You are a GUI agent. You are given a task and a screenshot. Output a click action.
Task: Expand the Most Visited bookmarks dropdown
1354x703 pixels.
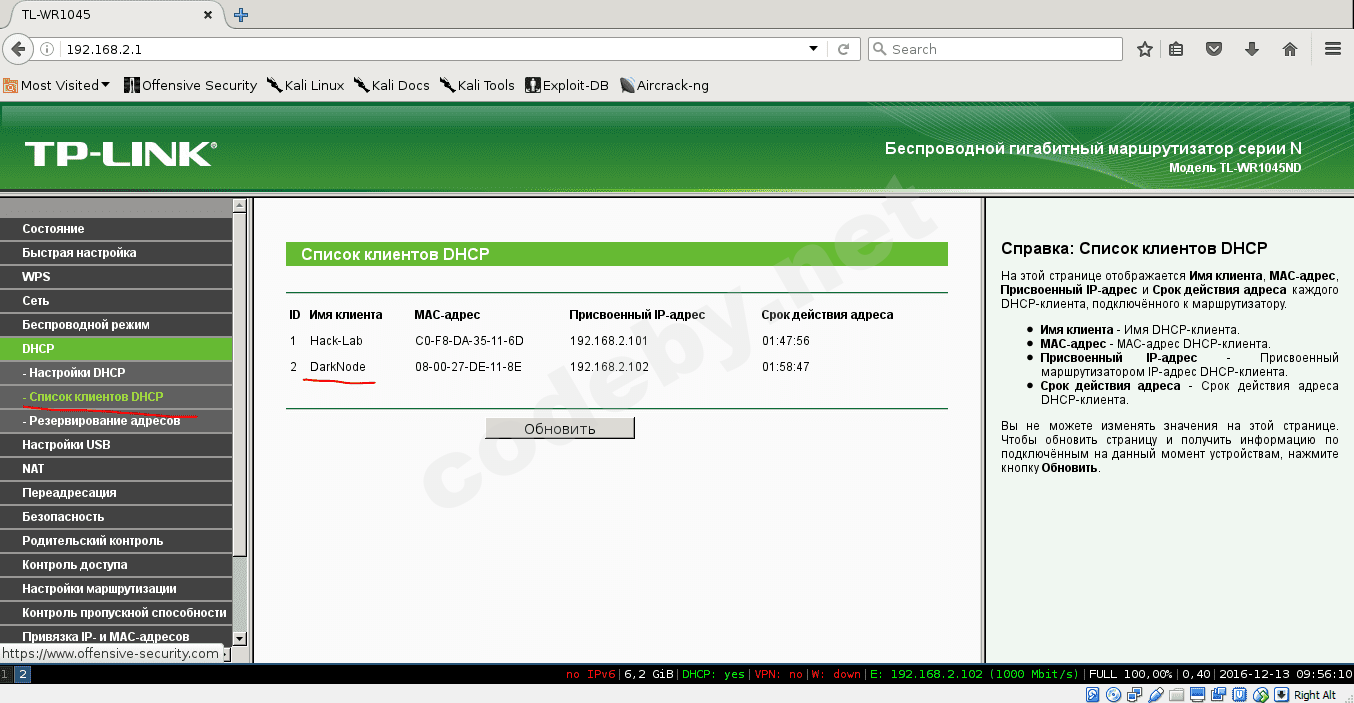tap(57, 85)
